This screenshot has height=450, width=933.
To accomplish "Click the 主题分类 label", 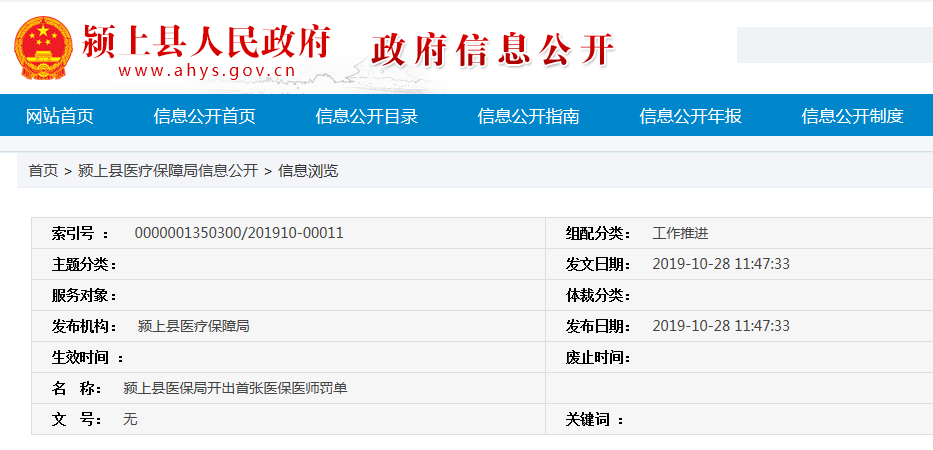I will point(84,264).
